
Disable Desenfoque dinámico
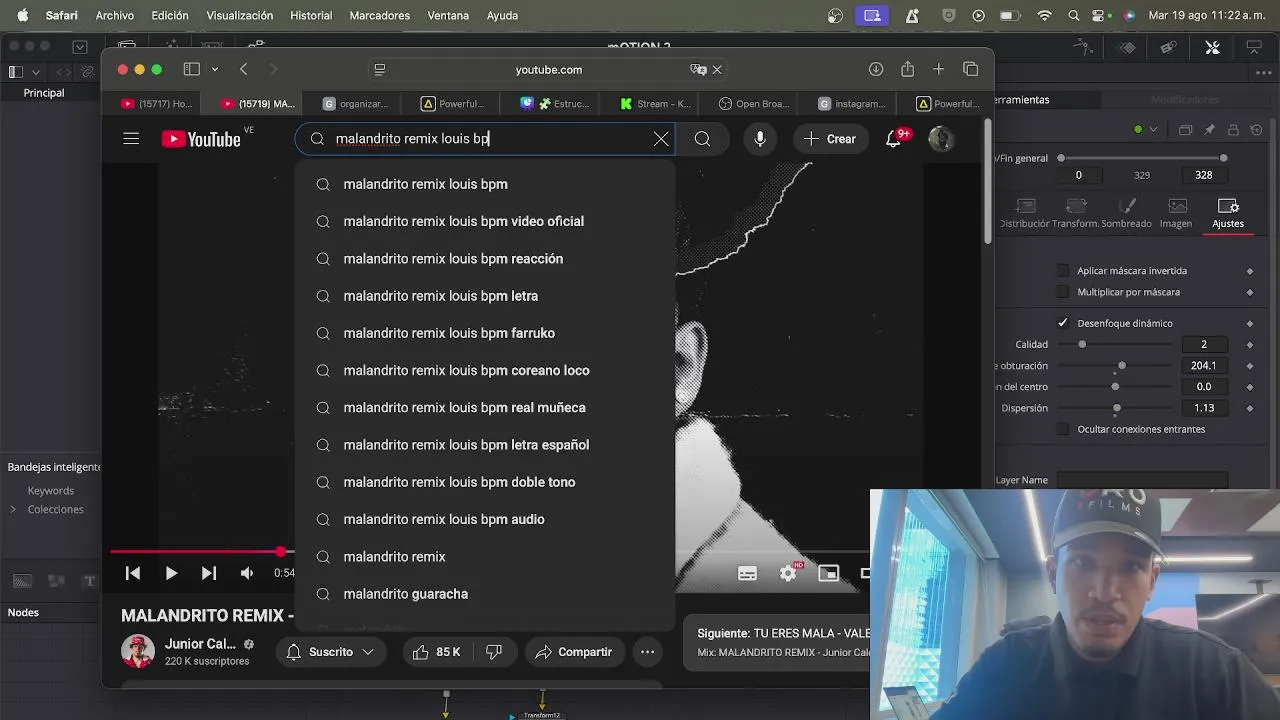pyautogui.click(x=1062, y=323)
